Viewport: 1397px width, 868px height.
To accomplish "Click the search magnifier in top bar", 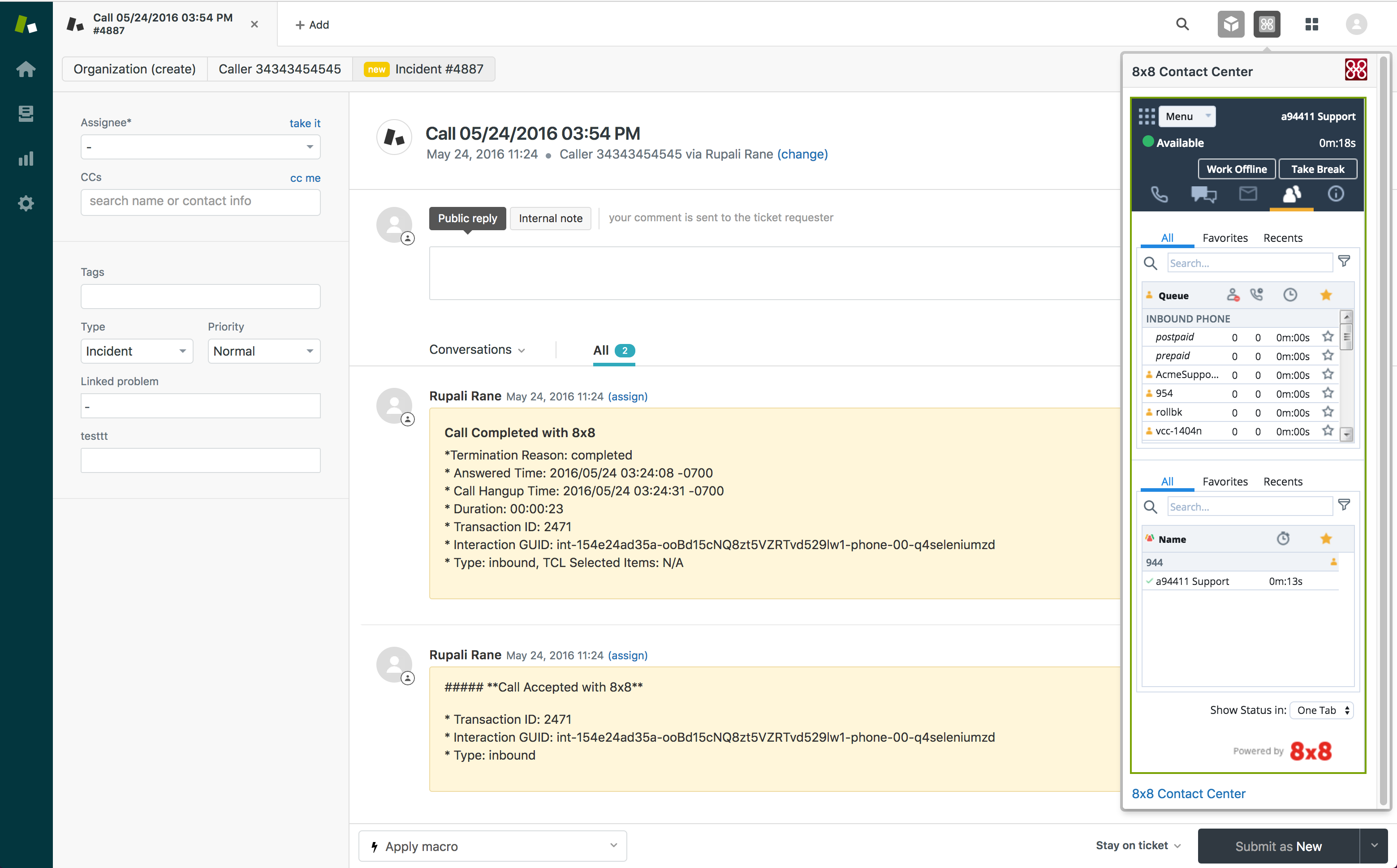I will point(1182,24).
